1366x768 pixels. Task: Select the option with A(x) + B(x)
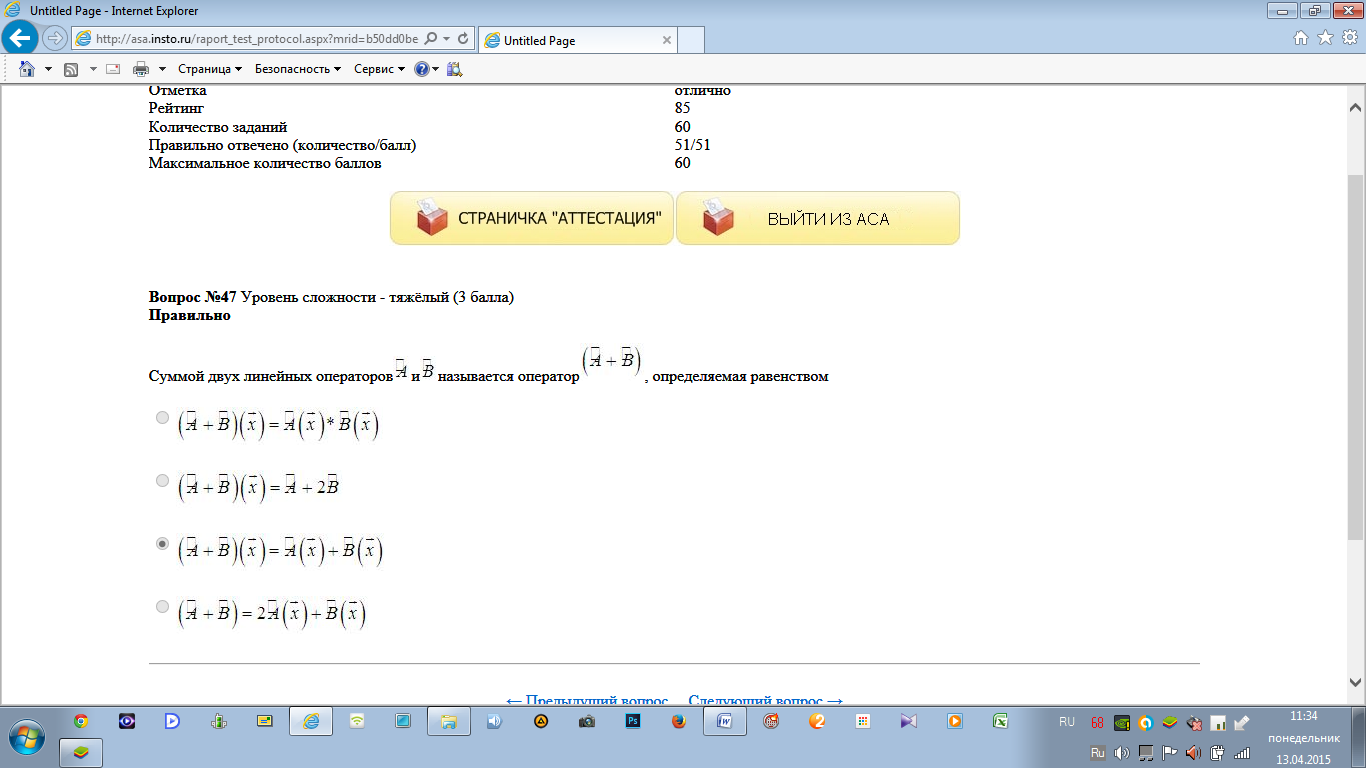tap(163, 544)
